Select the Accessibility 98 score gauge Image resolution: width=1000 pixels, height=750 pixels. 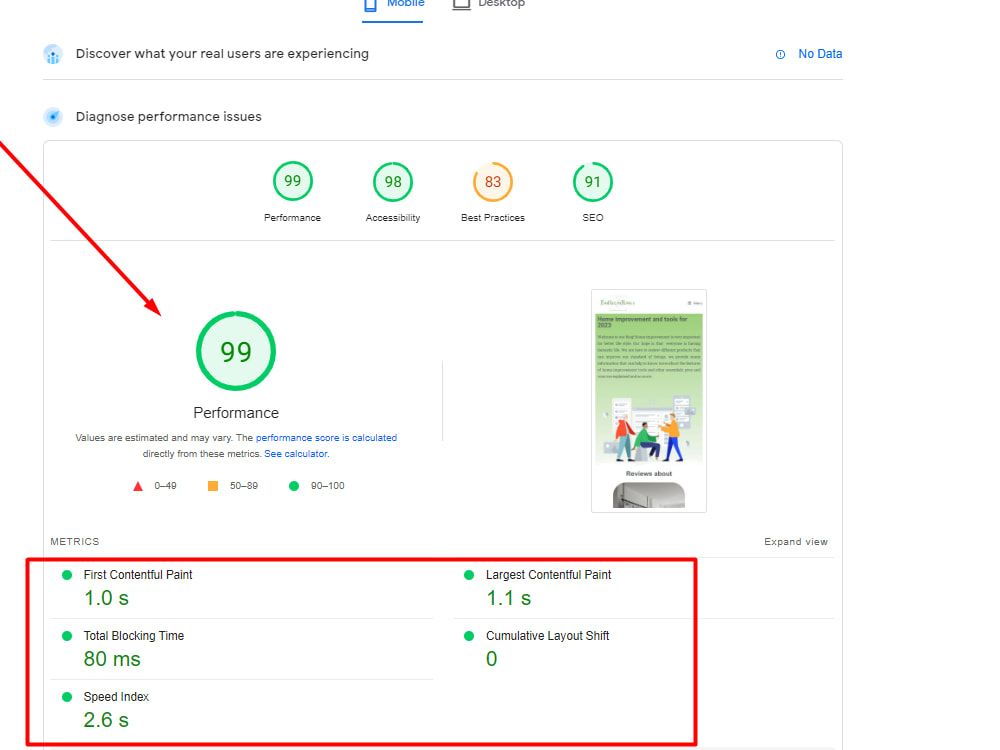(393, 182)
